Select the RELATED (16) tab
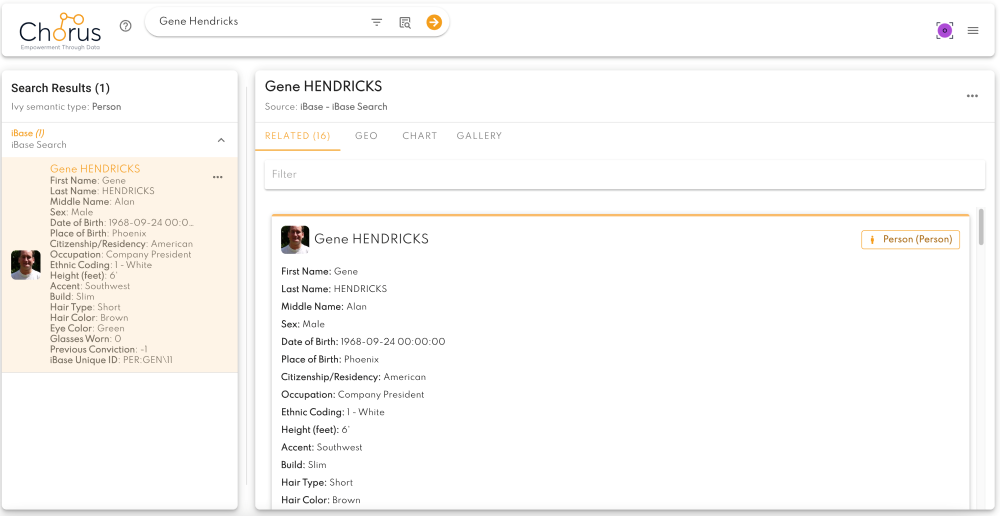 [x=297, y=136]
